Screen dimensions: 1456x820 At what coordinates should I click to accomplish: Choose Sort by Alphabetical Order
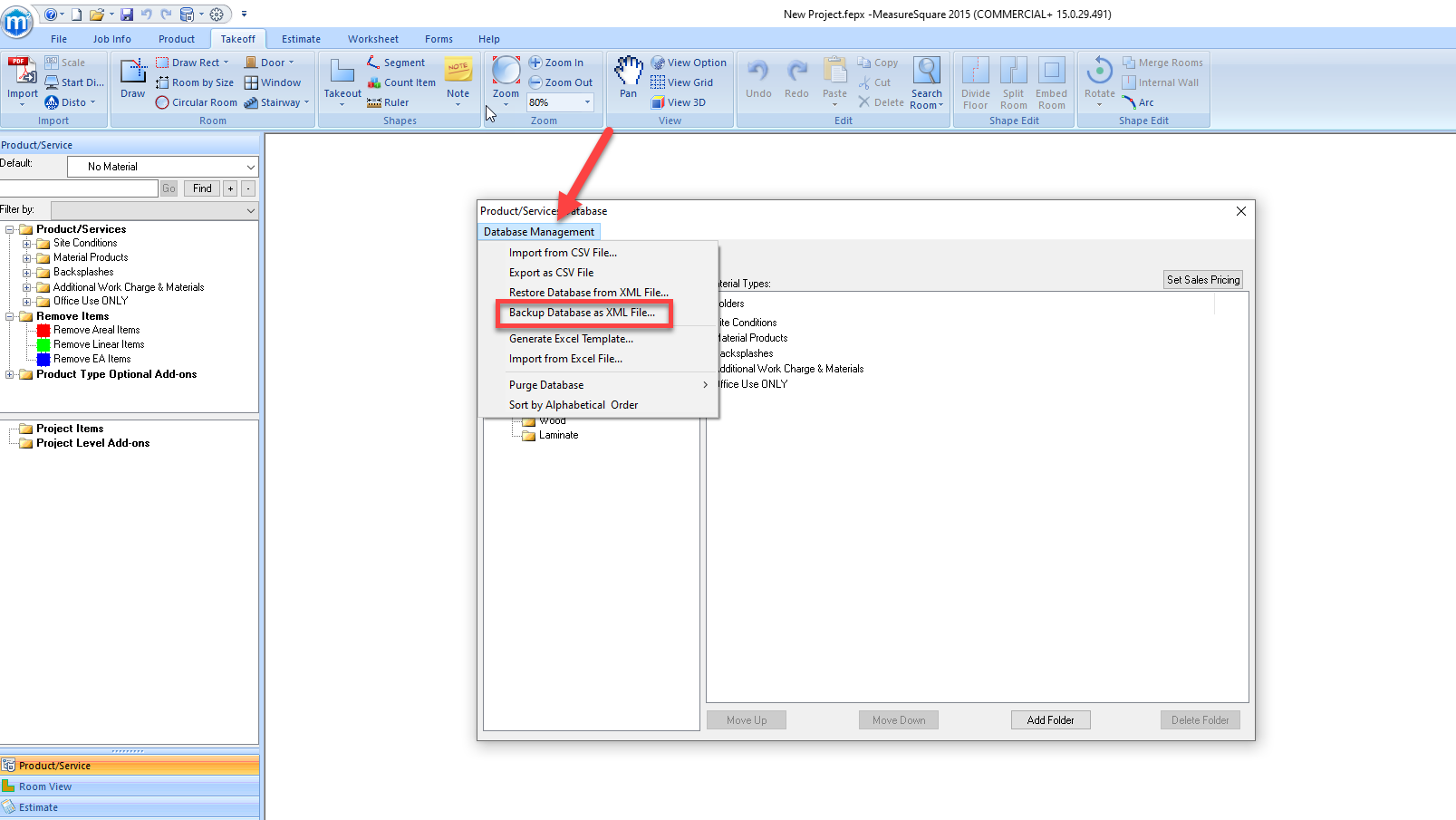574,405
